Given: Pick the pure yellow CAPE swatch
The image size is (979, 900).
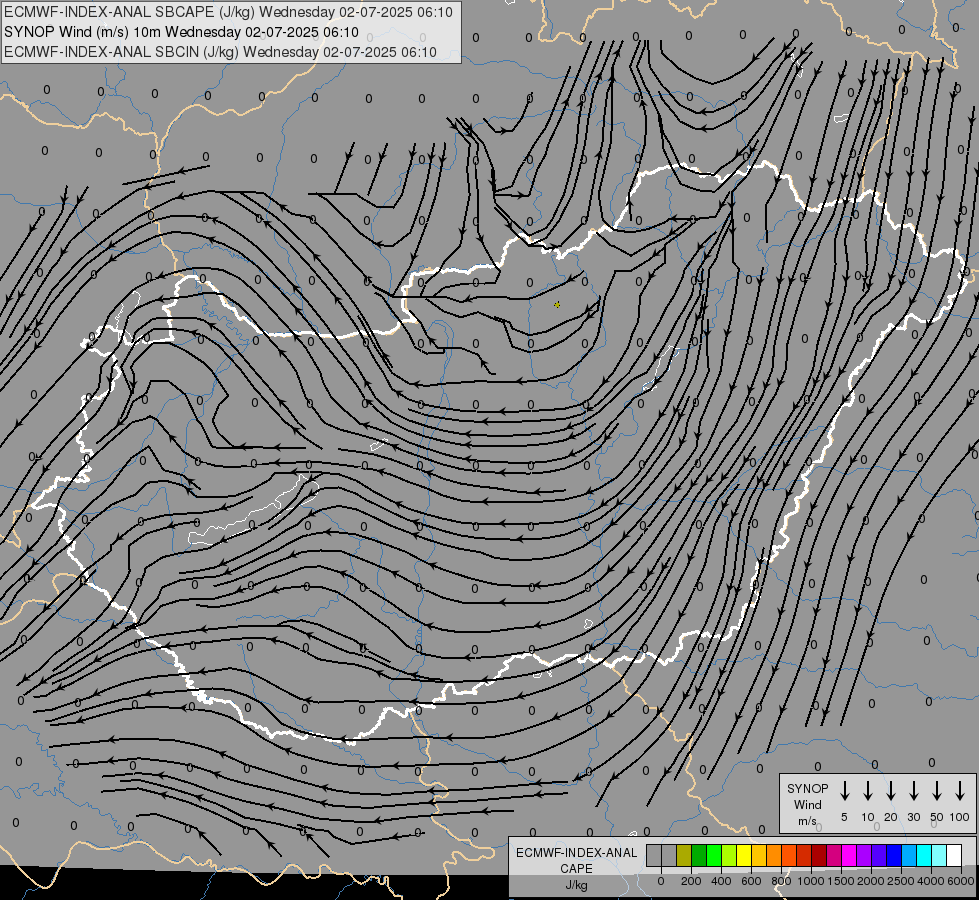Looking at the screenshot, I should click(x=744, y=855).
